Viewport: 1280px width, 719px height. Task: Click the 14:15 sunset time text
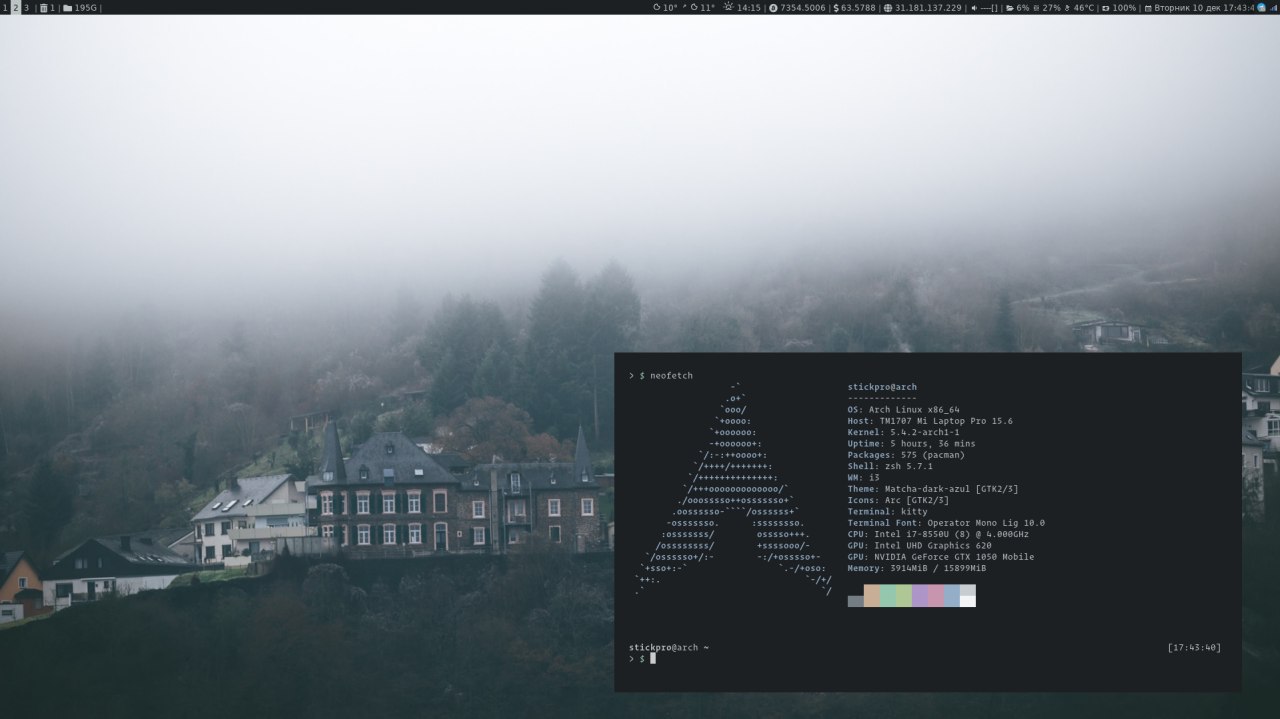[749, 7]
